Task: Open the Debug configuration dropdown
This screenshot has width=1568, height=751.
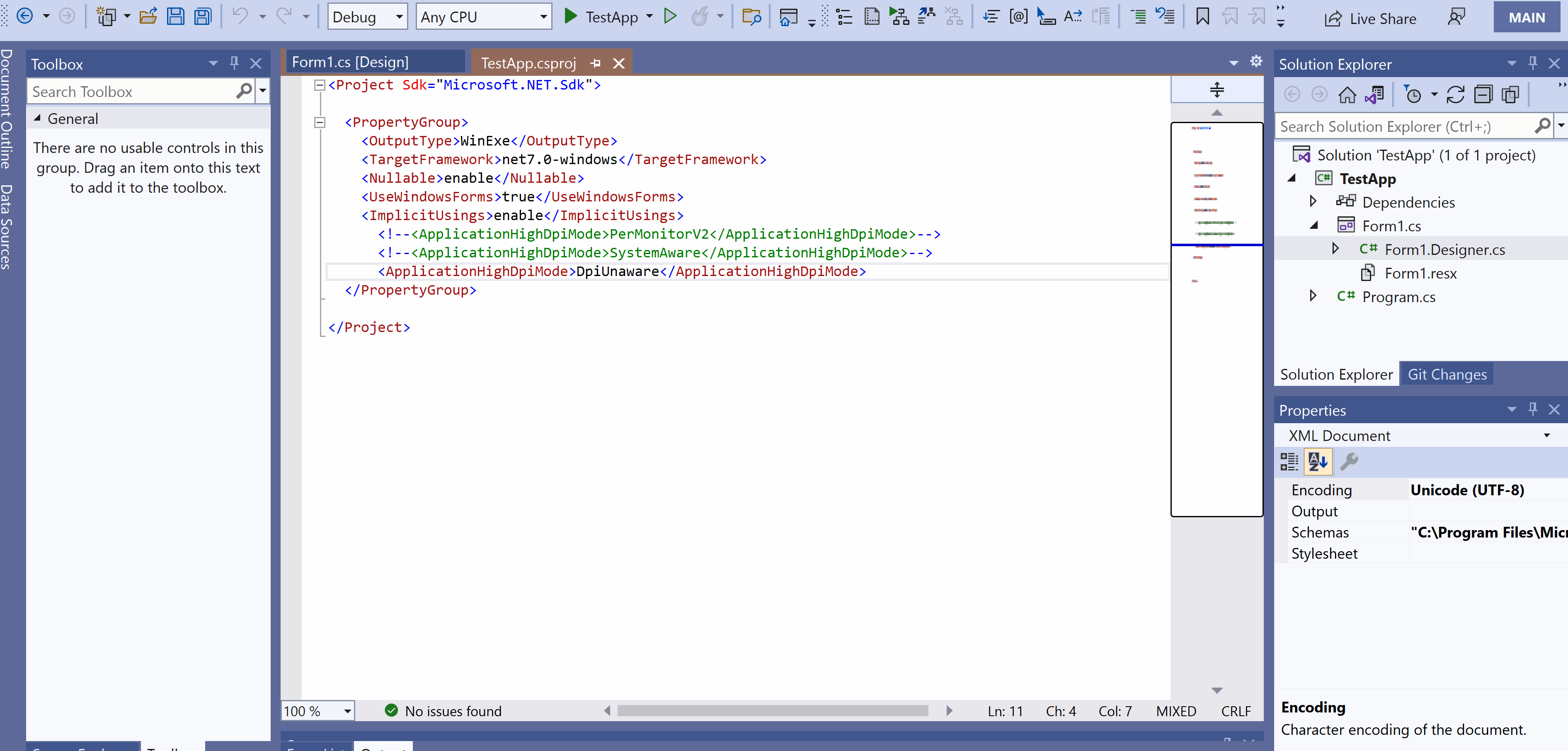Action: click(x=368, y=17)
